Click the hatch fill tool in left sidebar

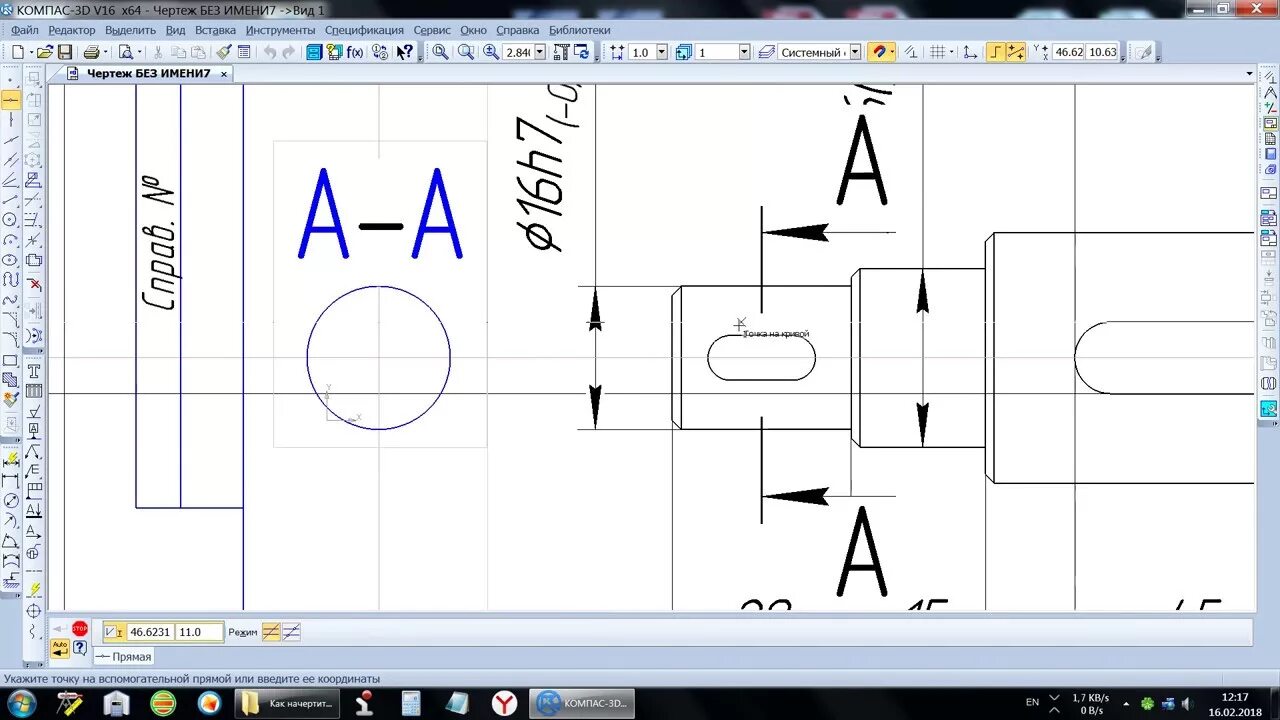click(x=10, y=380)
